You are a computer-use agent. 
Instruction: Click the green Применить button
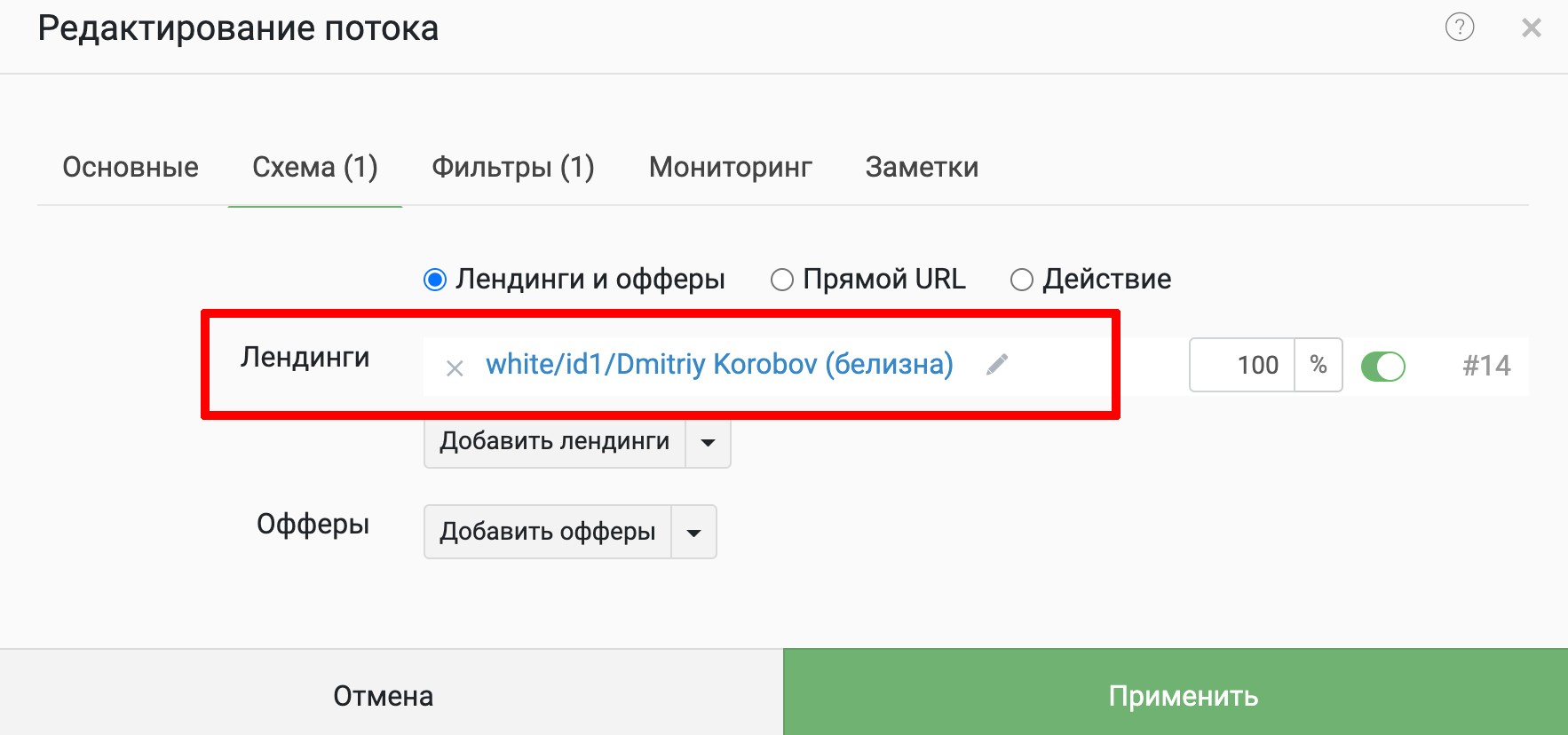(1176, 692)
